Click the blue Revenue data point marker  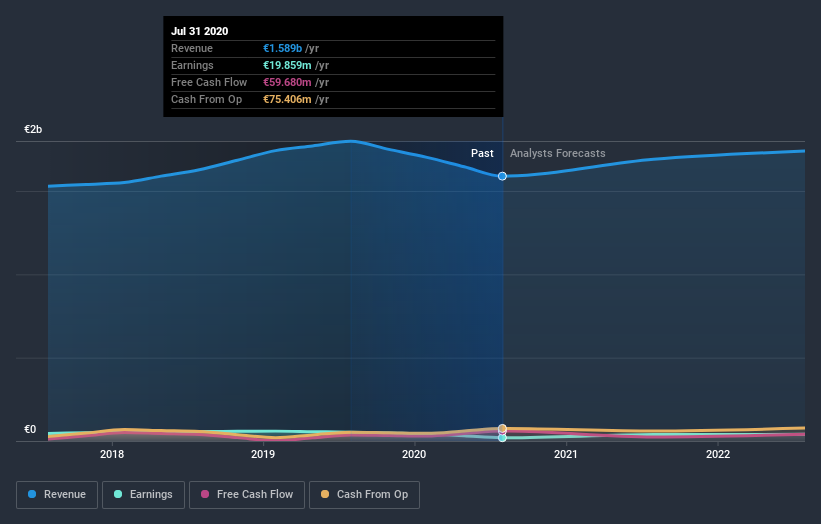click(x=502, y=176)
